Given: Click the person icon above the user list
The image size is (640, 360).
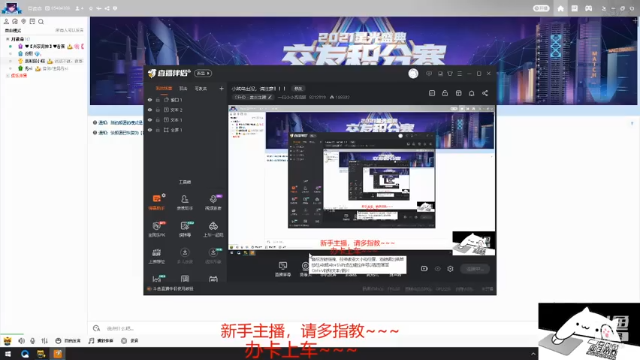Looking at the screenshot, I should tap(6, 21).
